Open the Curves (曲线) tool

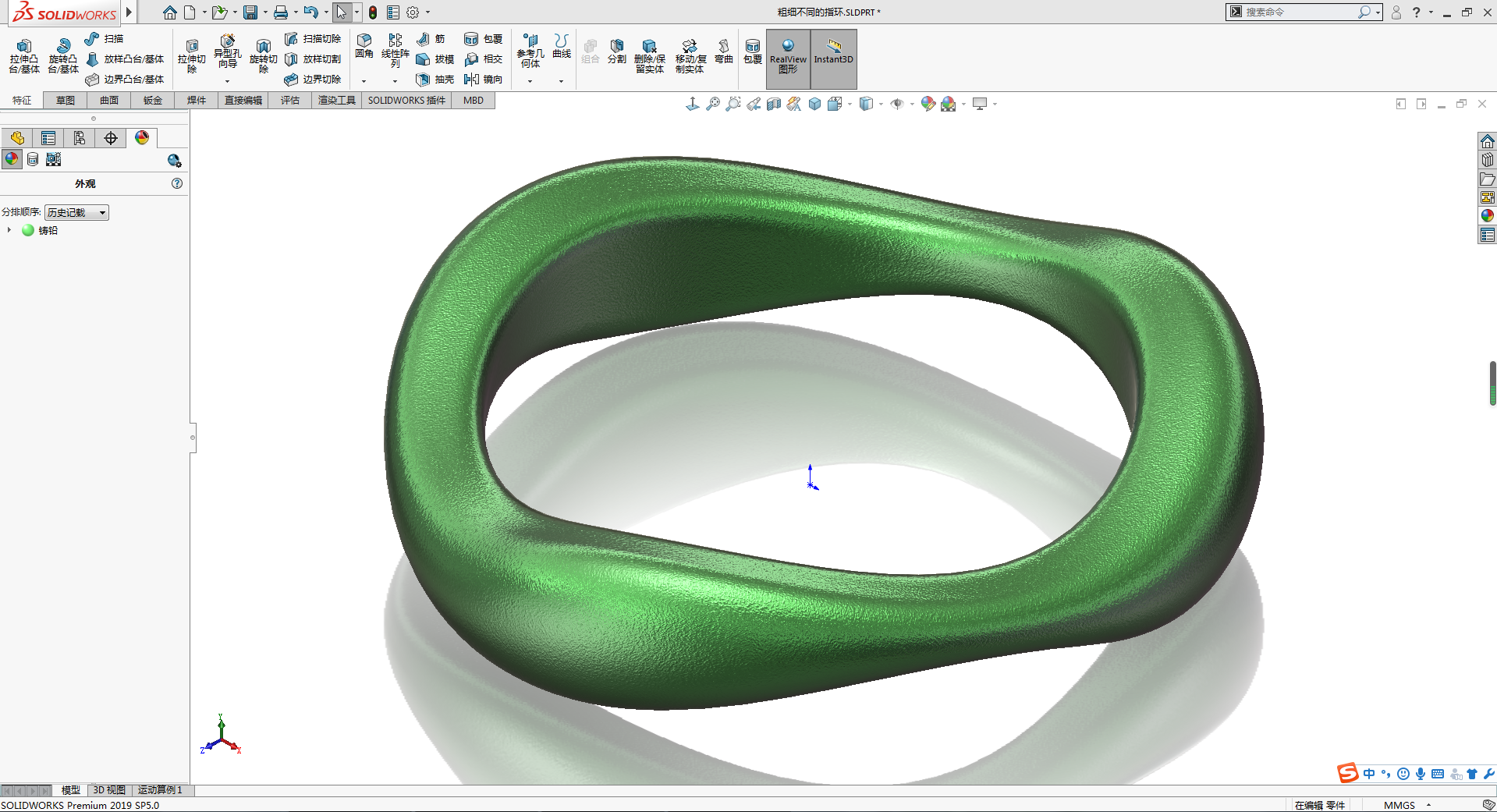click(562, 46)
